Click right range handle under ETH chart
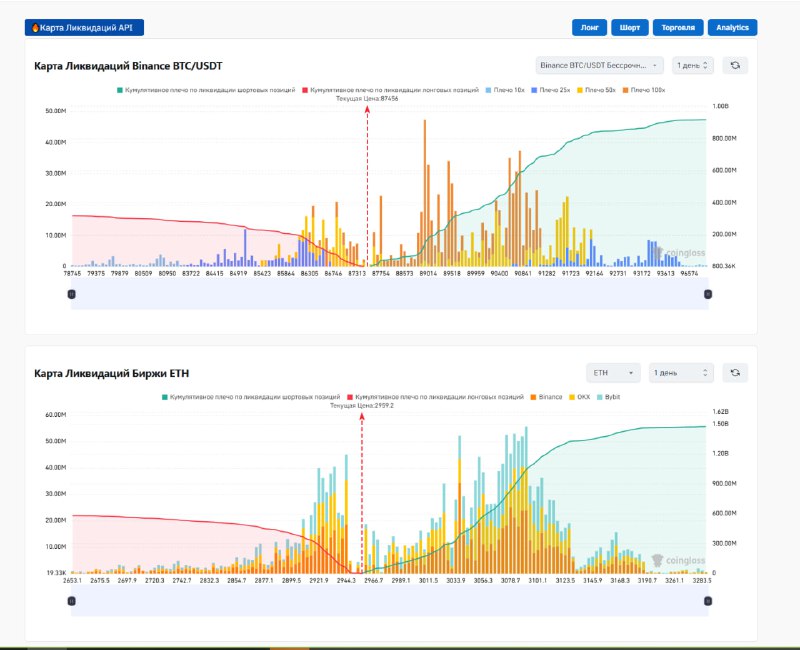 coord(708,601)
